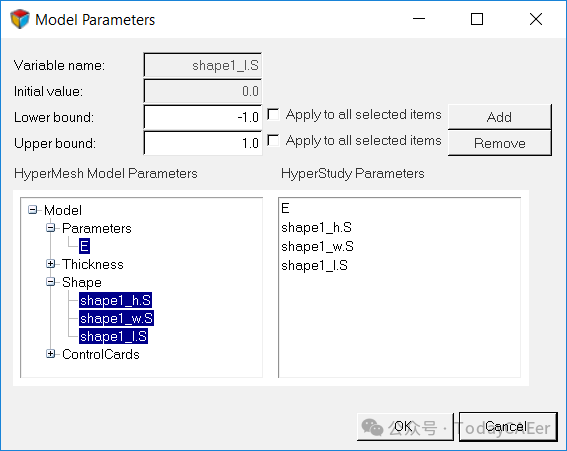Expand the ControlCards tree node
Viewport: 567px width, 451px height.
click(51, 354)
